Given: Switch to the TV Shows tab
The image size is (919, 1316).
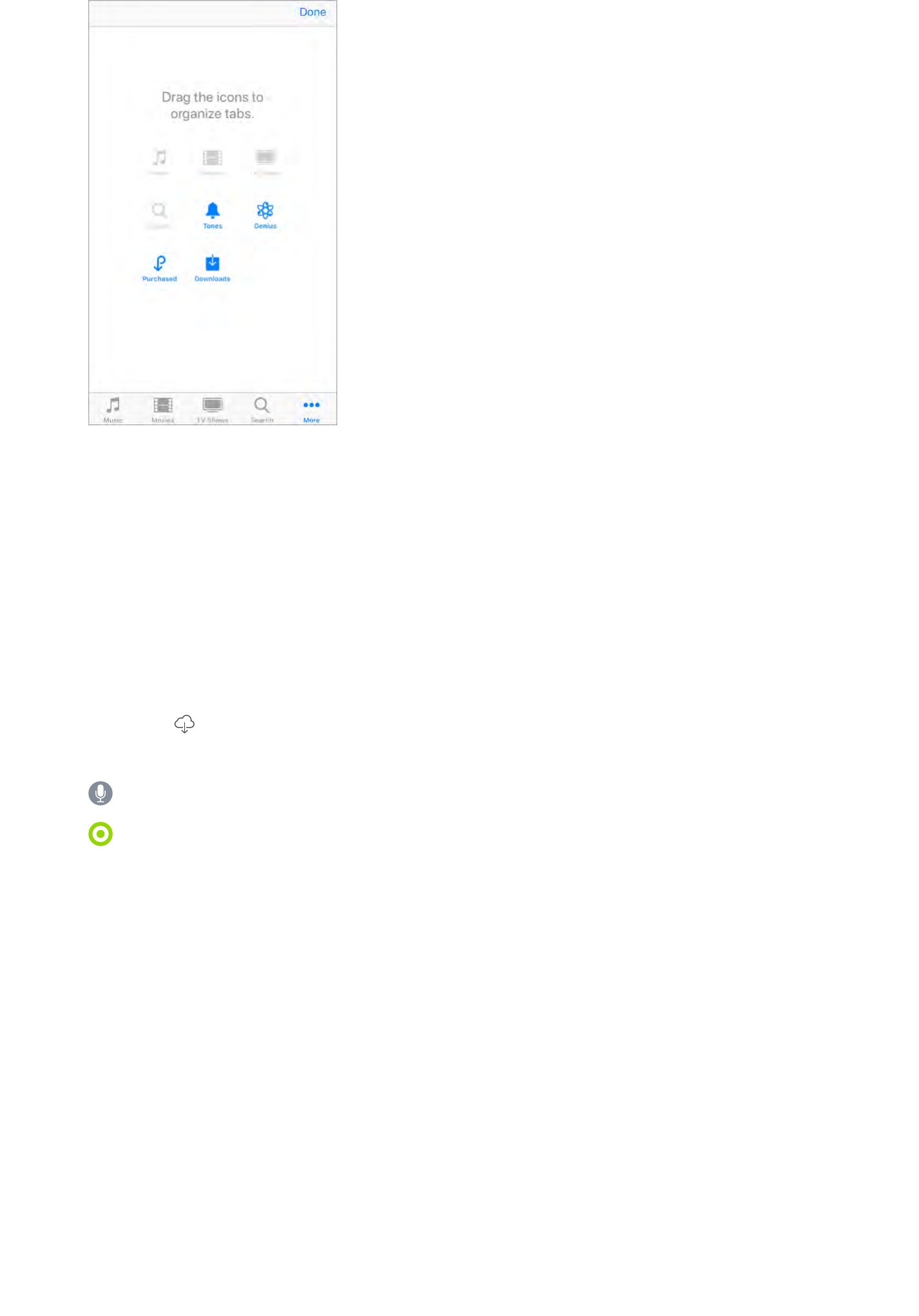Looking at the screenshot, I should click(x=213, y=409).
